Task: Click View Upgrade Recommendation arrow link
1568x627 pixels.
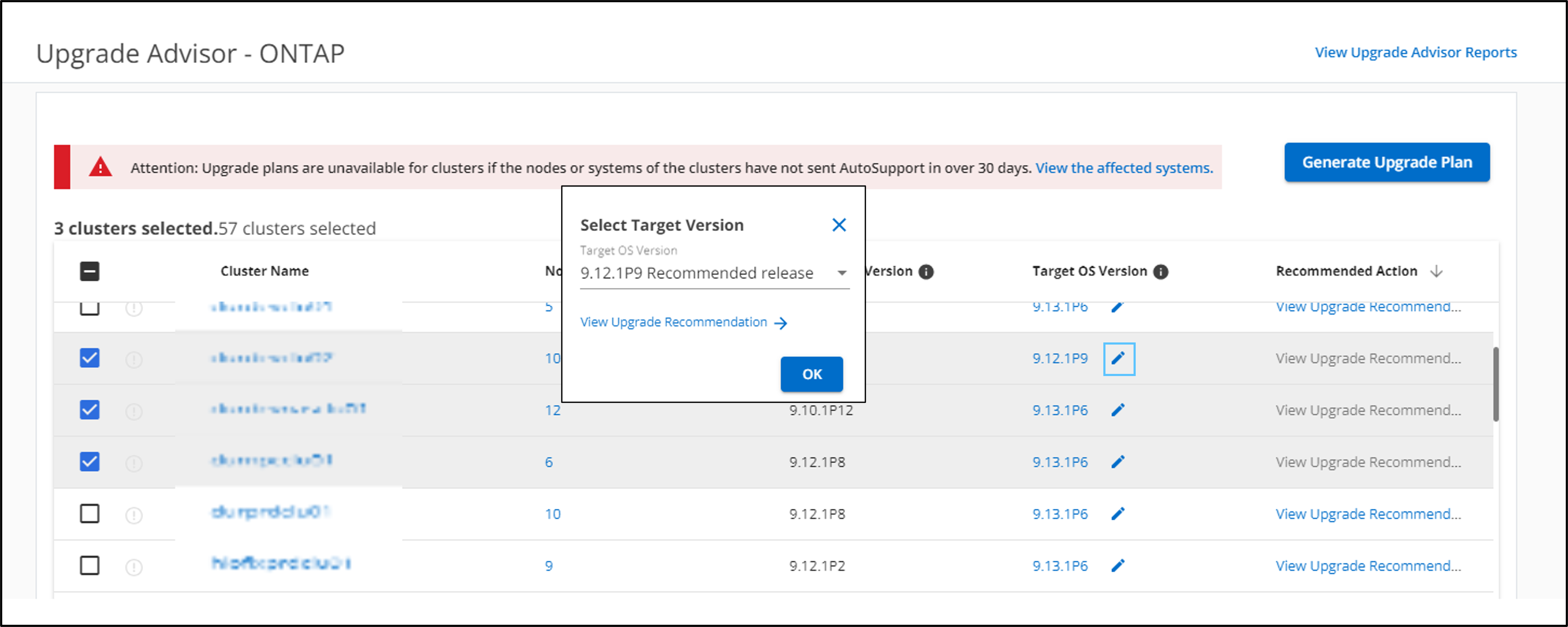Action: [683, 322]
